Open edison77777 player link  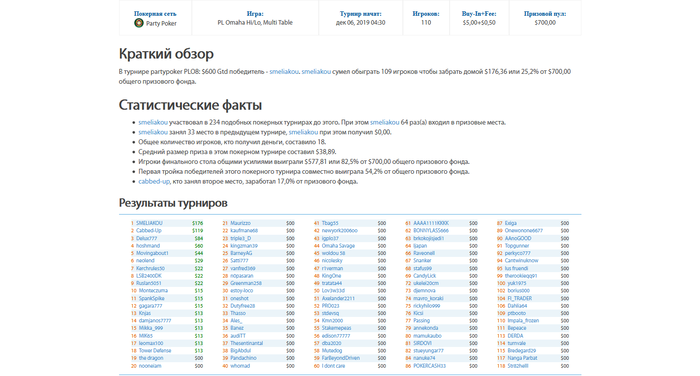coord(336,336)
